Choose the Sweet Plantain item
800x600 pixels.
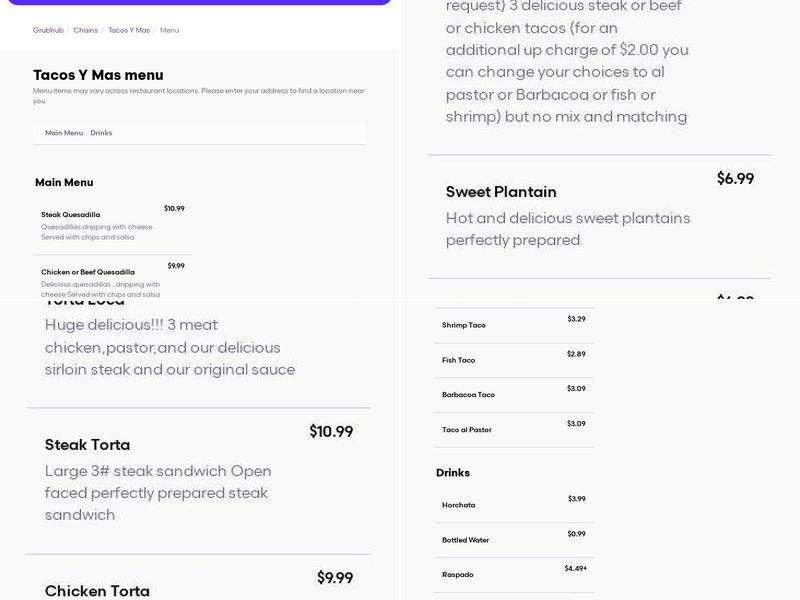(501, 192)
